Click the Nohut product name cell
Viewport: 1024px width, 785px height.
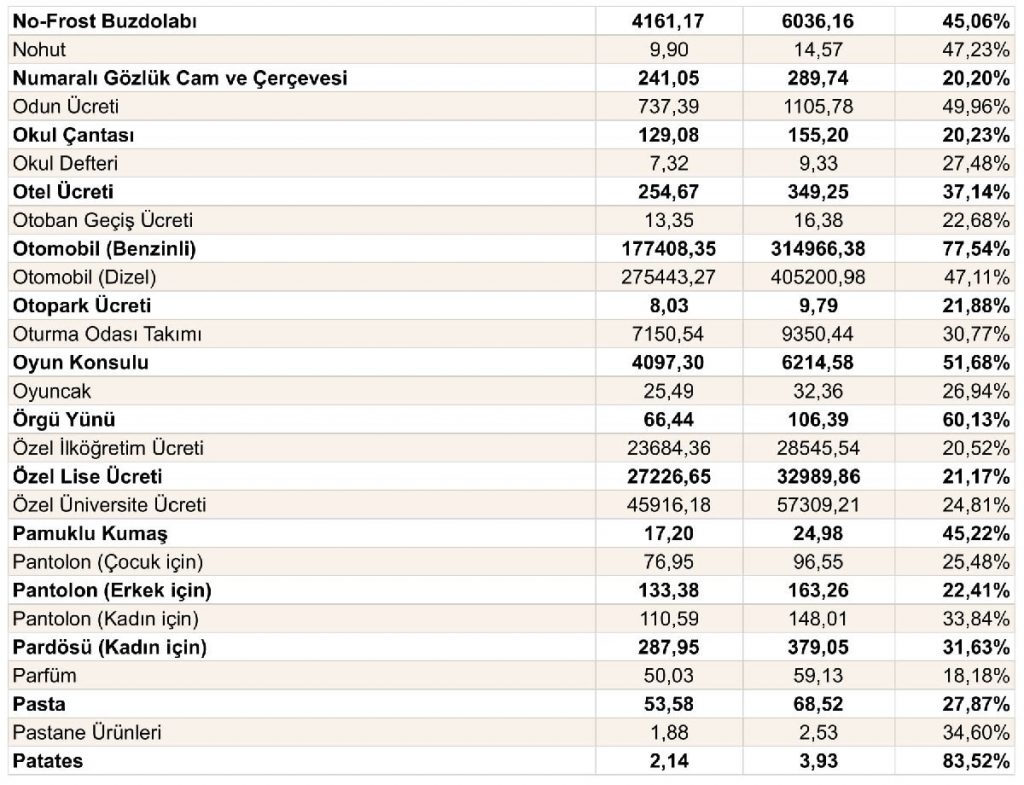click(39, 50)
